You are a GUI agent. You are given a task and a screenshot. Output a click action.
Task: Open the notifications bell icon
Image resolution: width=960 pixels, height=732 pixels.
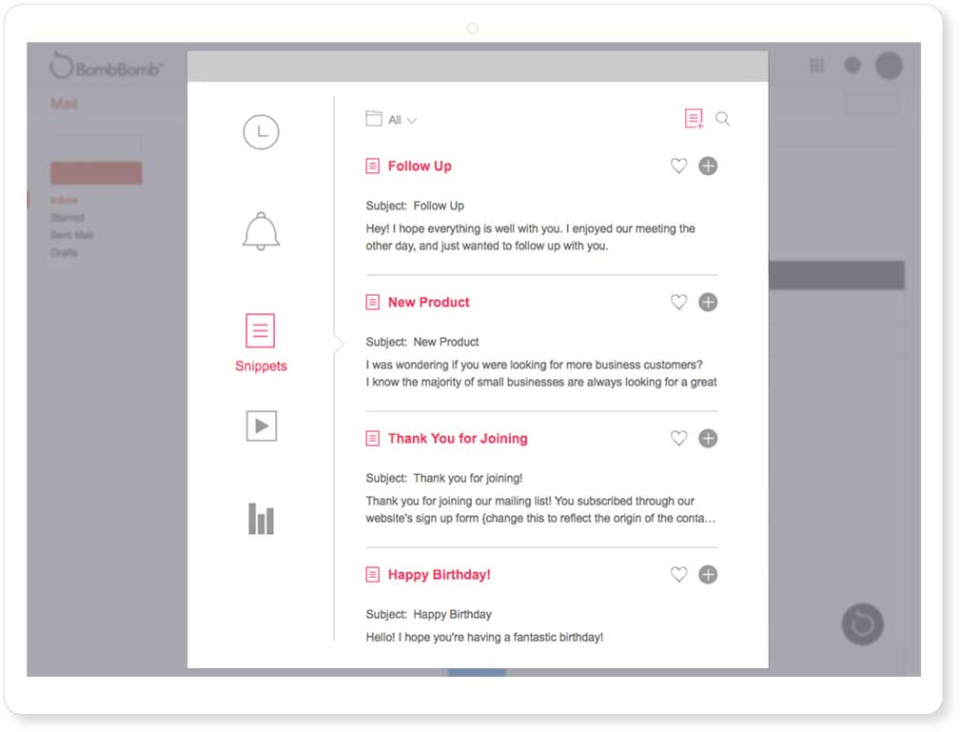[x=260, y=230]
